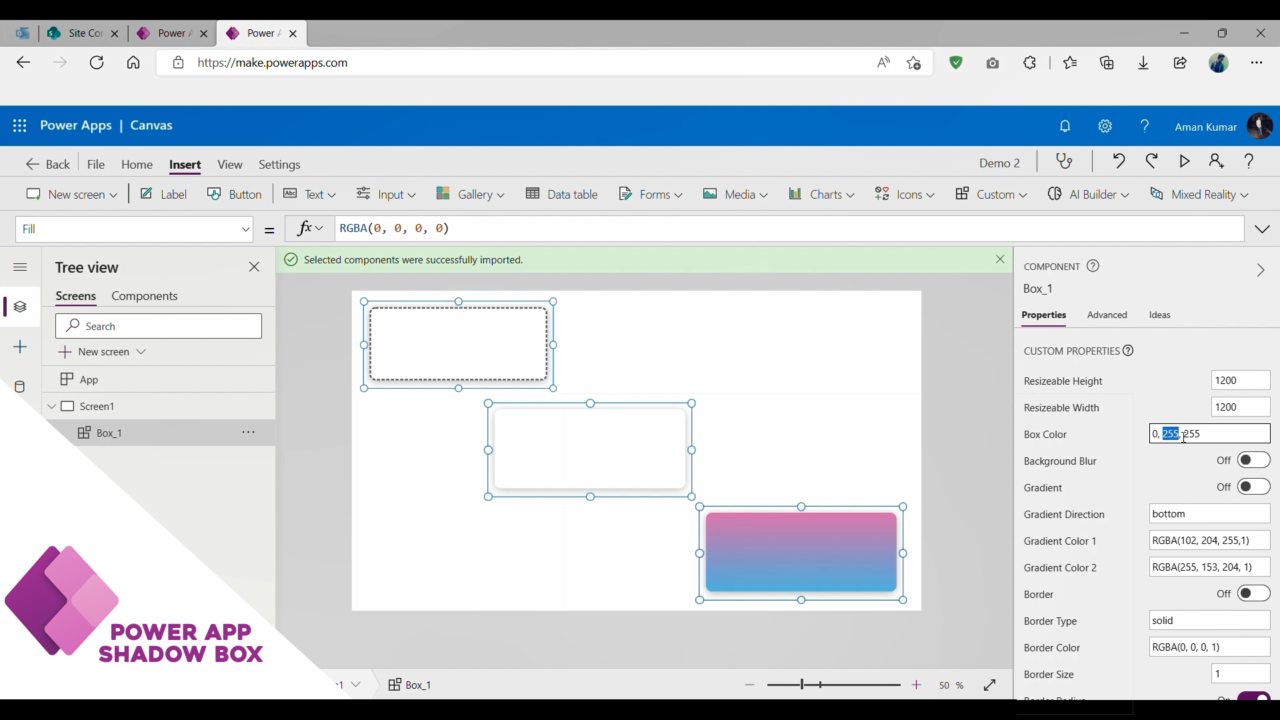Run the App checker stethoscope icon
The height and width of the screenshot is (720, 1280).
tap(1064, 161)
